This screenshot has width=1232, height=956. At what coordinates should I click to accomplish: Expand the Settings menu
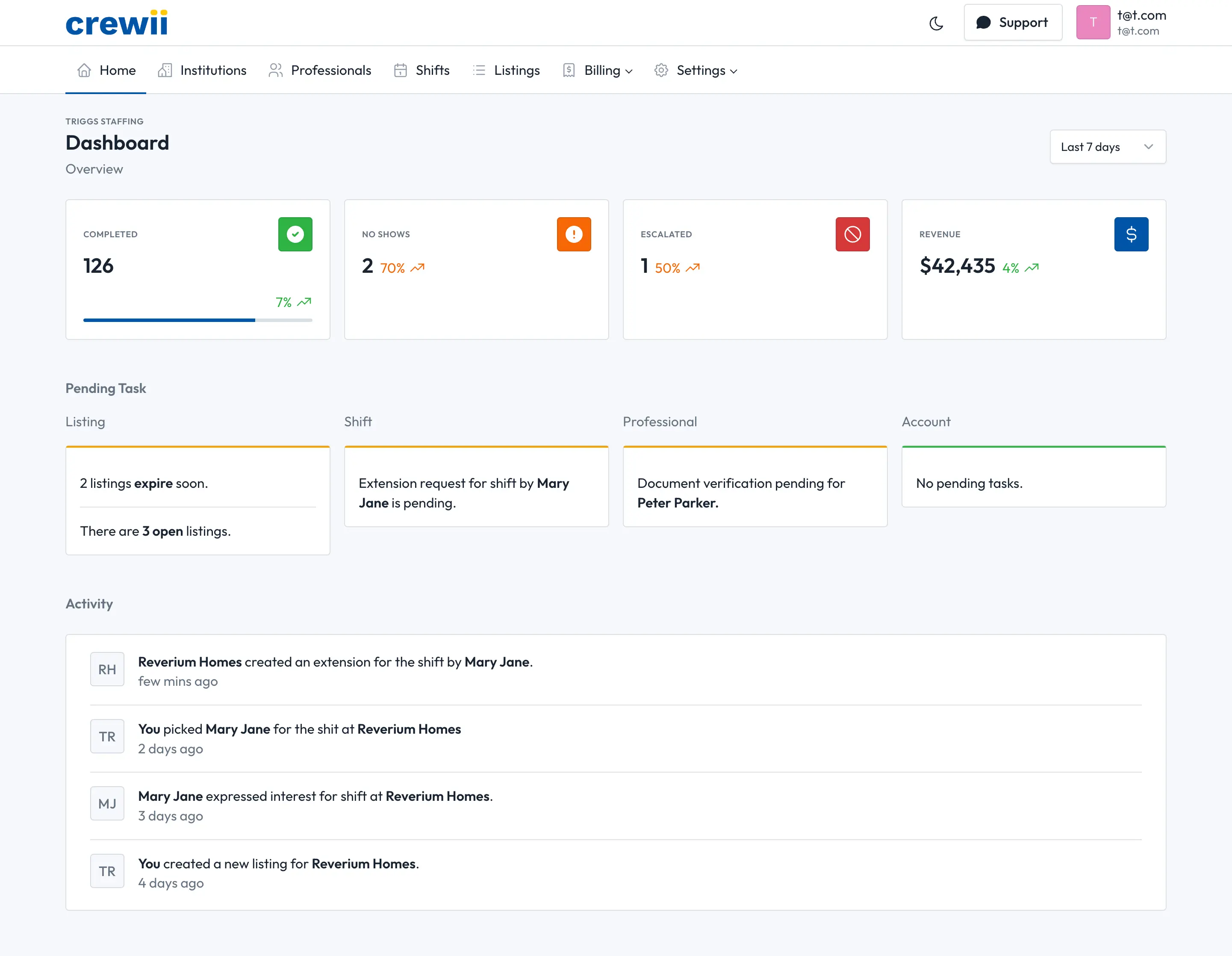(x=696, y=71)
